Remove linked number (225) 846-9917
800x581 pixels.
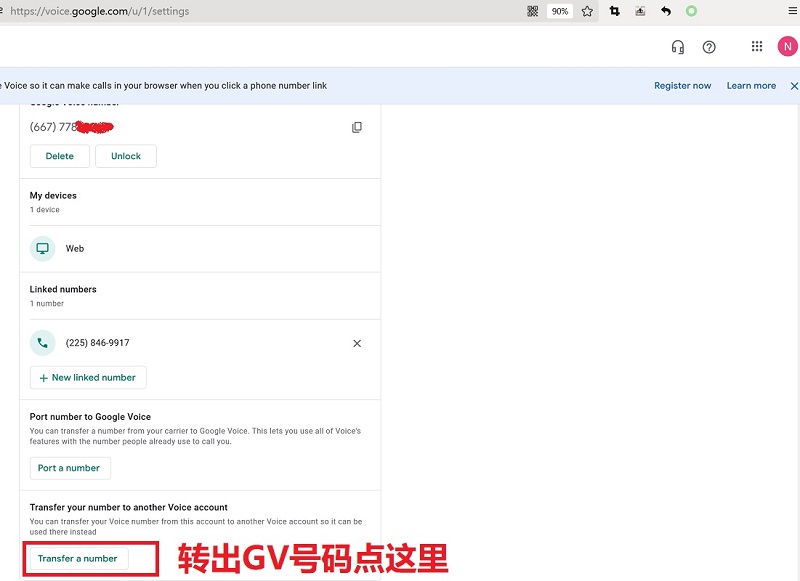click(357, 343)
